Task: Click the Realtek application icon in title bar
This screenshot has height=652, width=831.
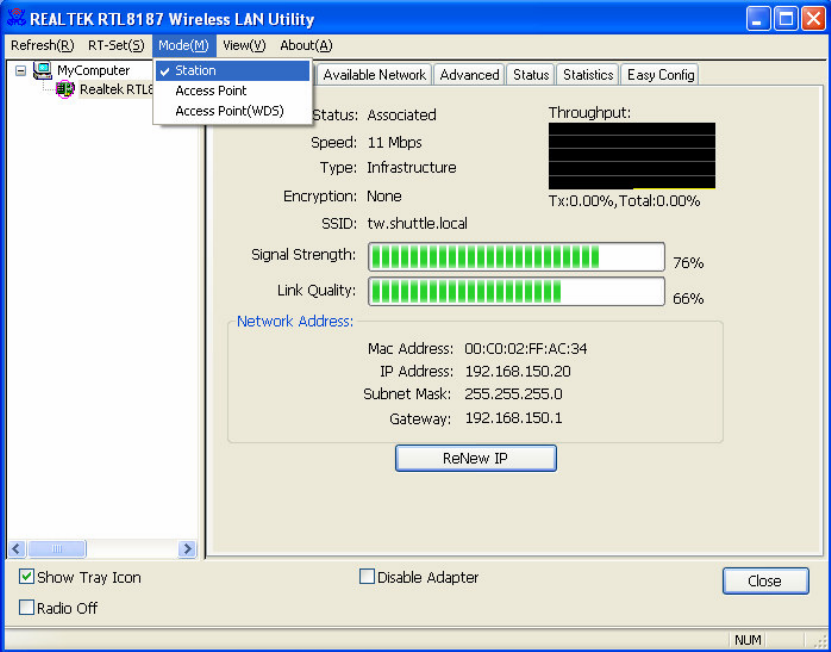Action: [x=16, y=18]
